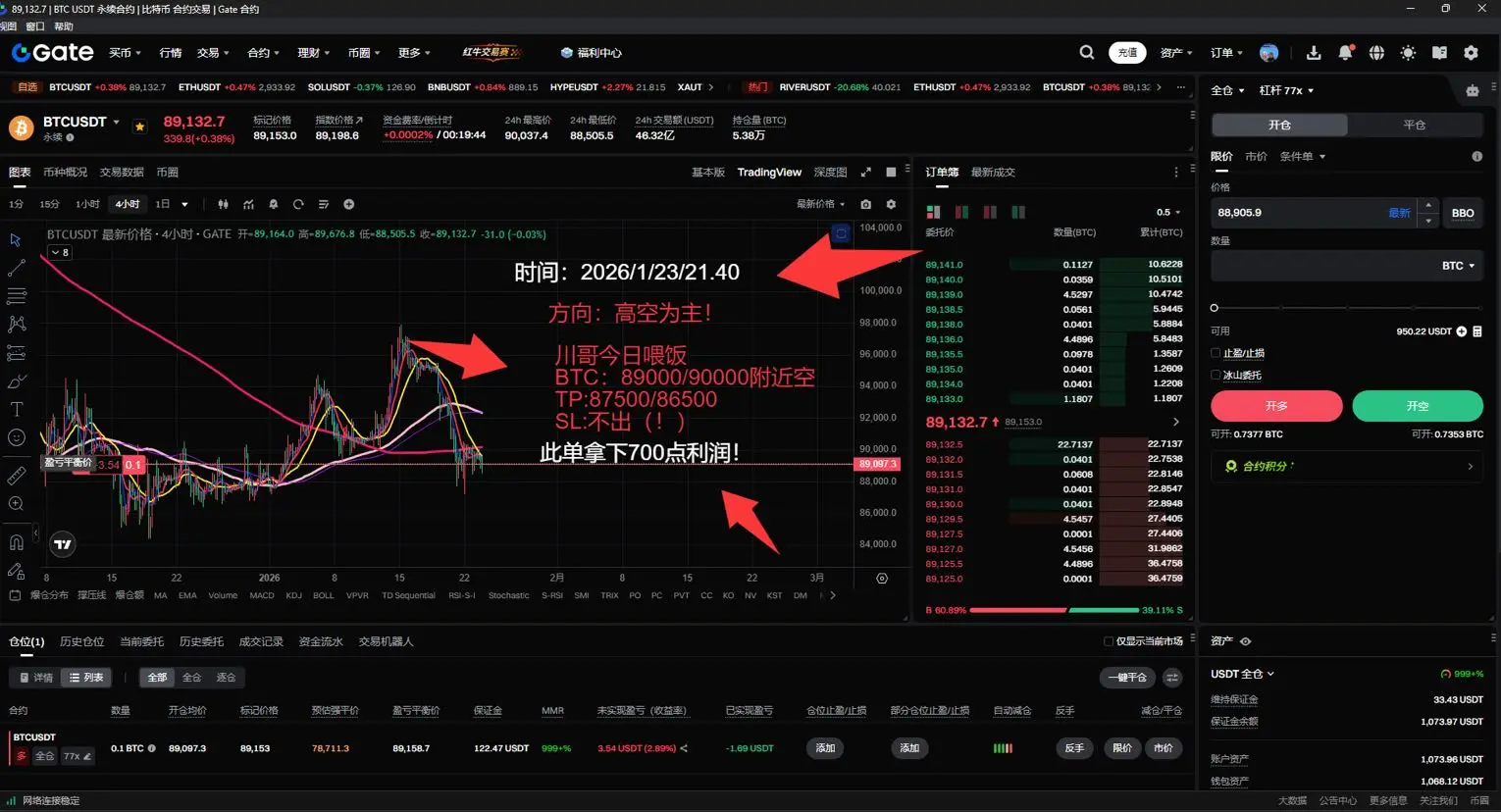Open the user avatar profile
This screenshot has height=812, width=1501.
[1269, 53]
